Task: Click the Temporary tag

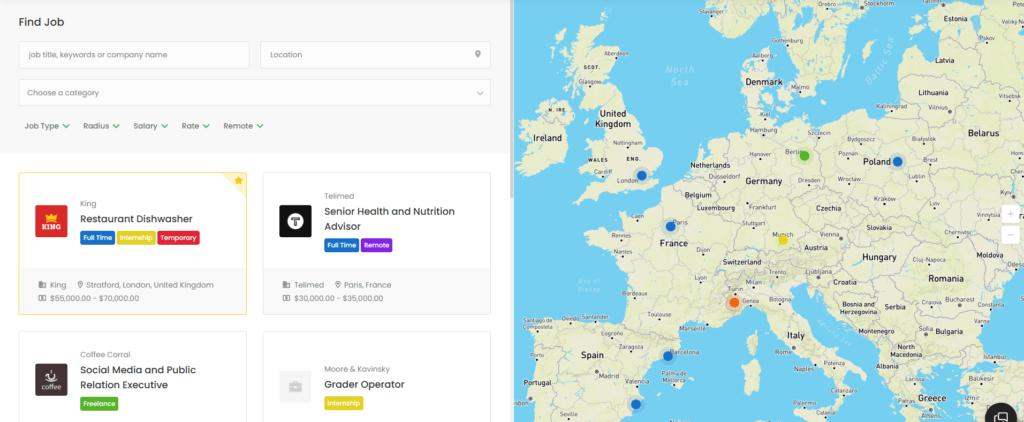Action: tap(178, 238)
